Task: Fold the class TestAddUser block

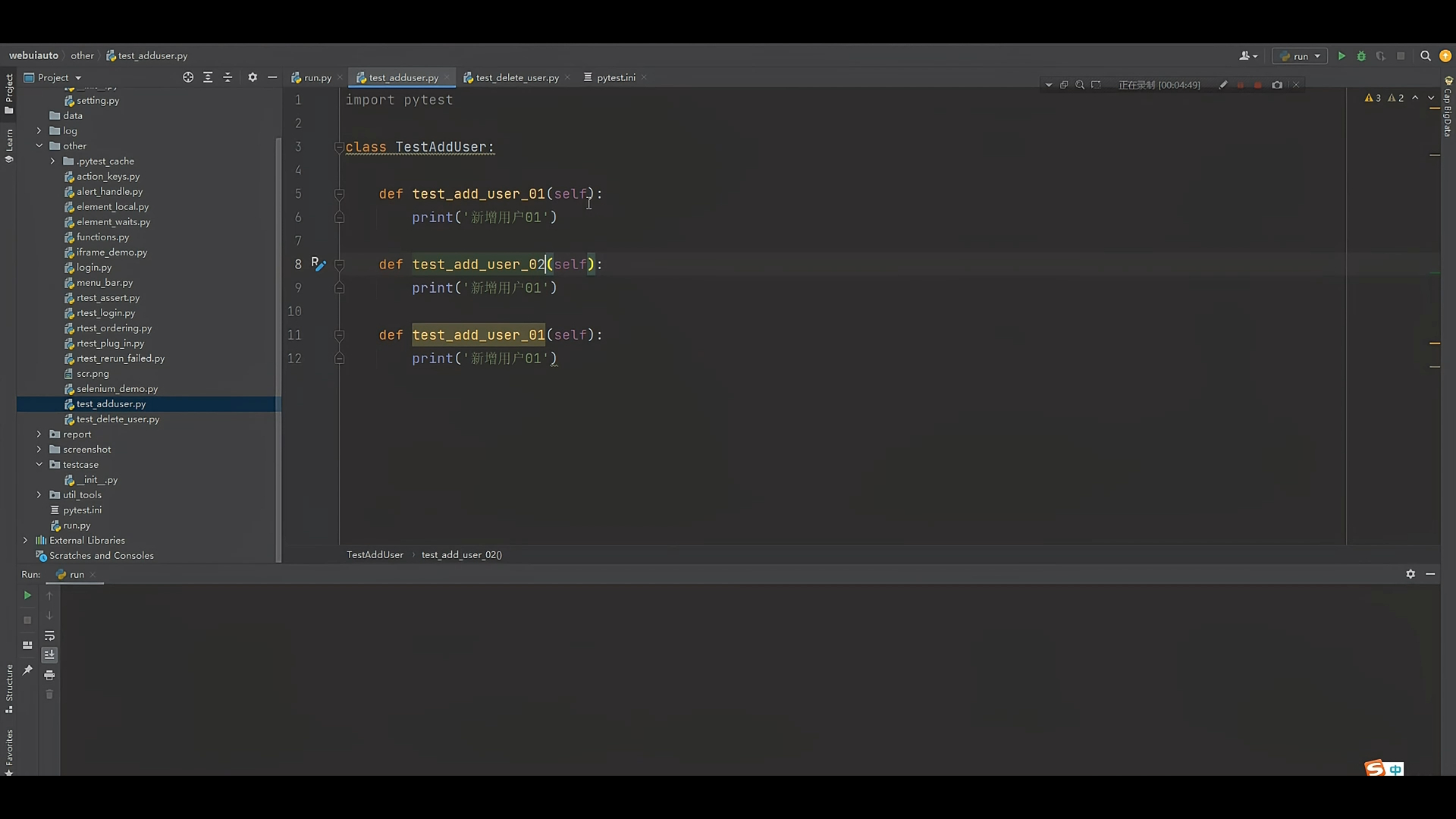Action: pyautogui.click(x=339, y=147)
